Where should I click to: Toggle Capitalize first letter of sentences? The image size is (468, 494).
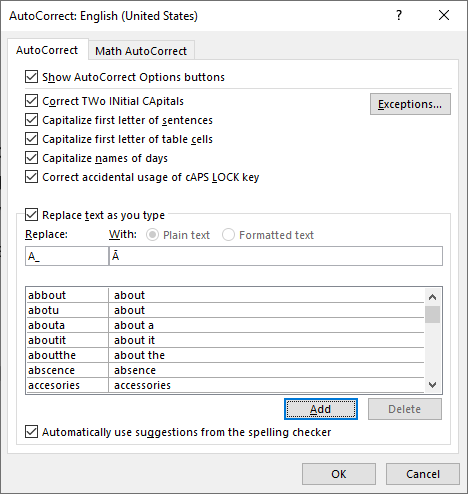pyautogui.click(x=32, y=120)
